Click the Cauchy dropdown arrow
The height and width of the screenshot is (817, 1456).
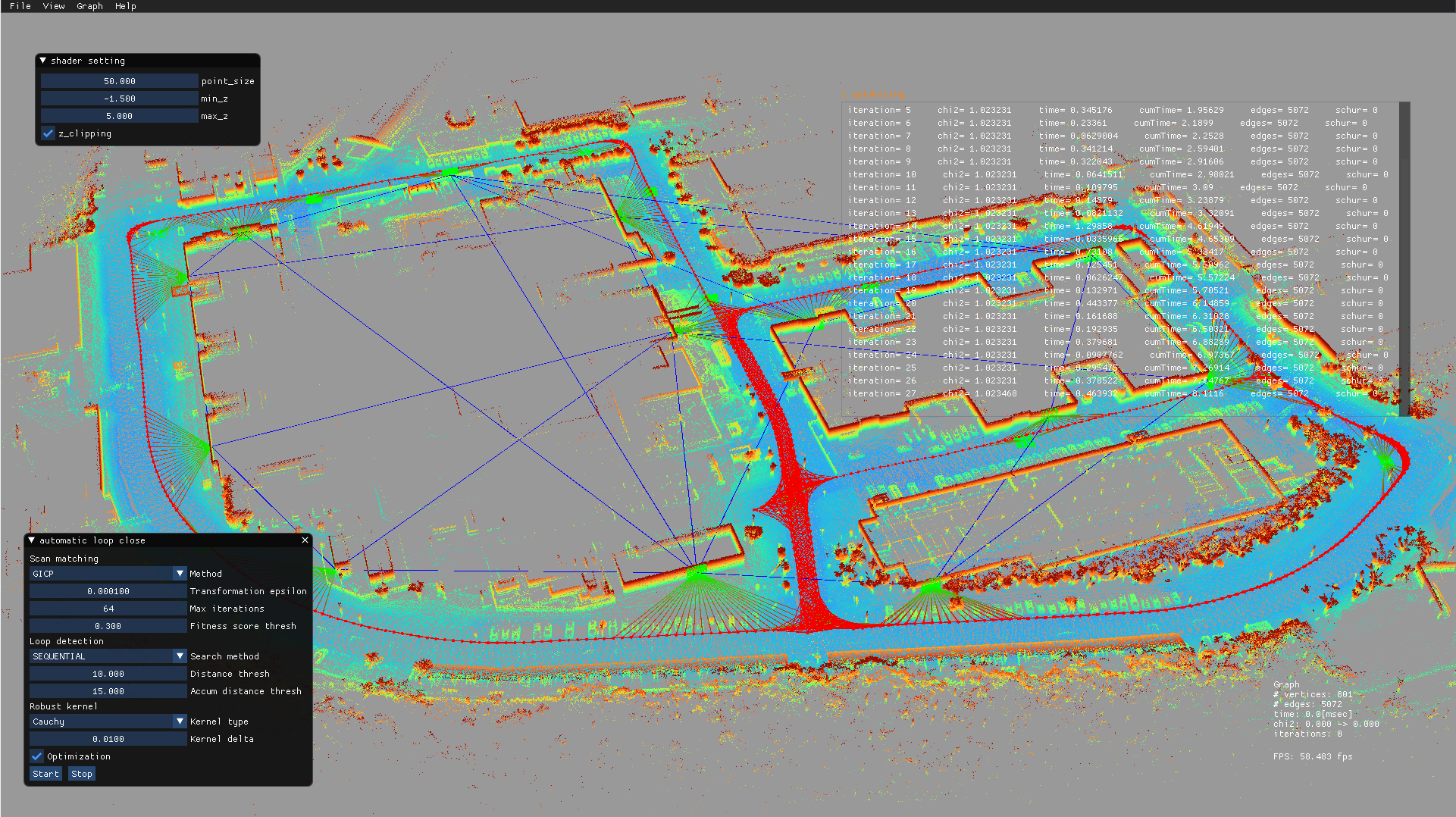click(180, 722)
